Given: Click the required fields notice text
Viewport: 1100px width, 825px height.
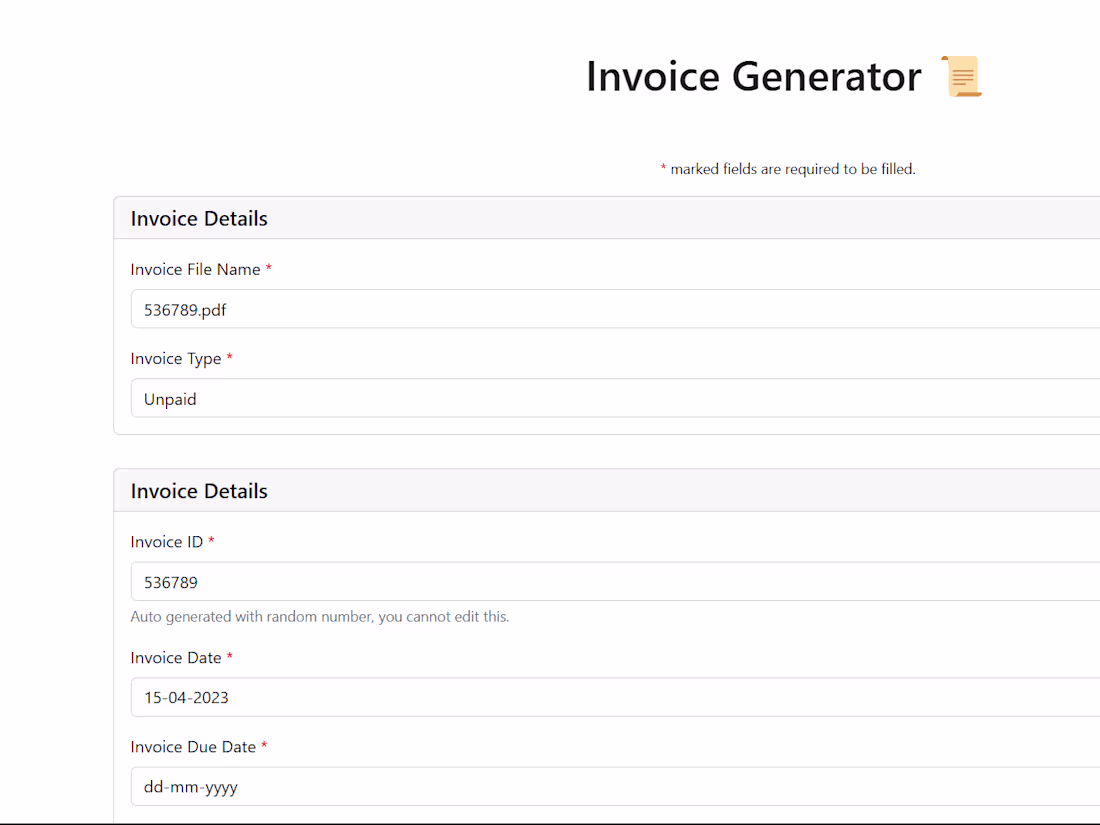Looking at the screenshot, I should pyautogui.click(x=788, y=169).
